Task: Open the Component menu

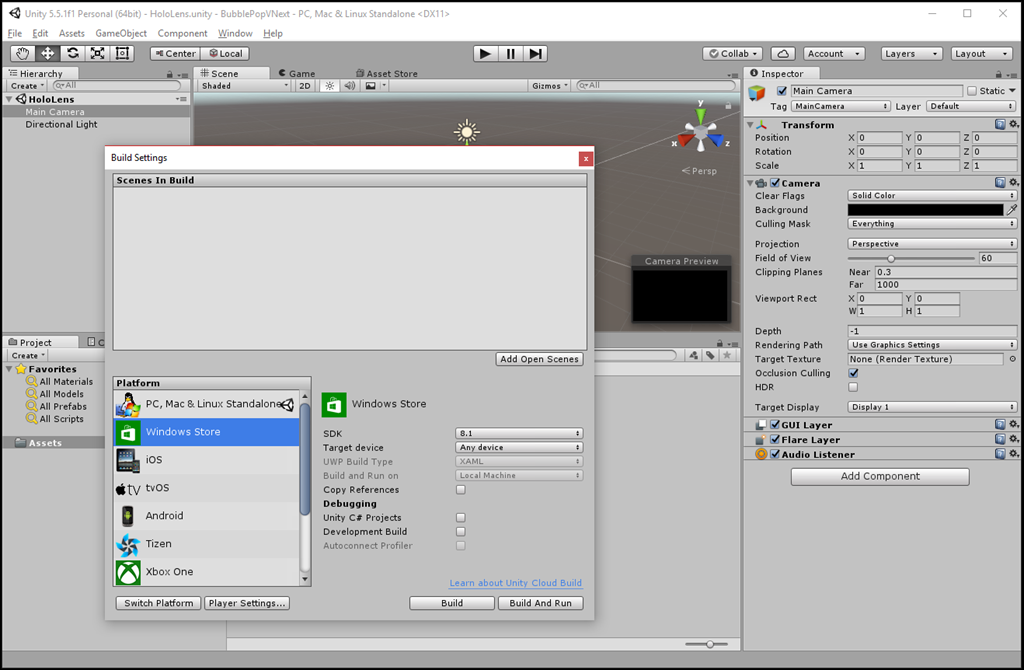Action: coord(182,33)
